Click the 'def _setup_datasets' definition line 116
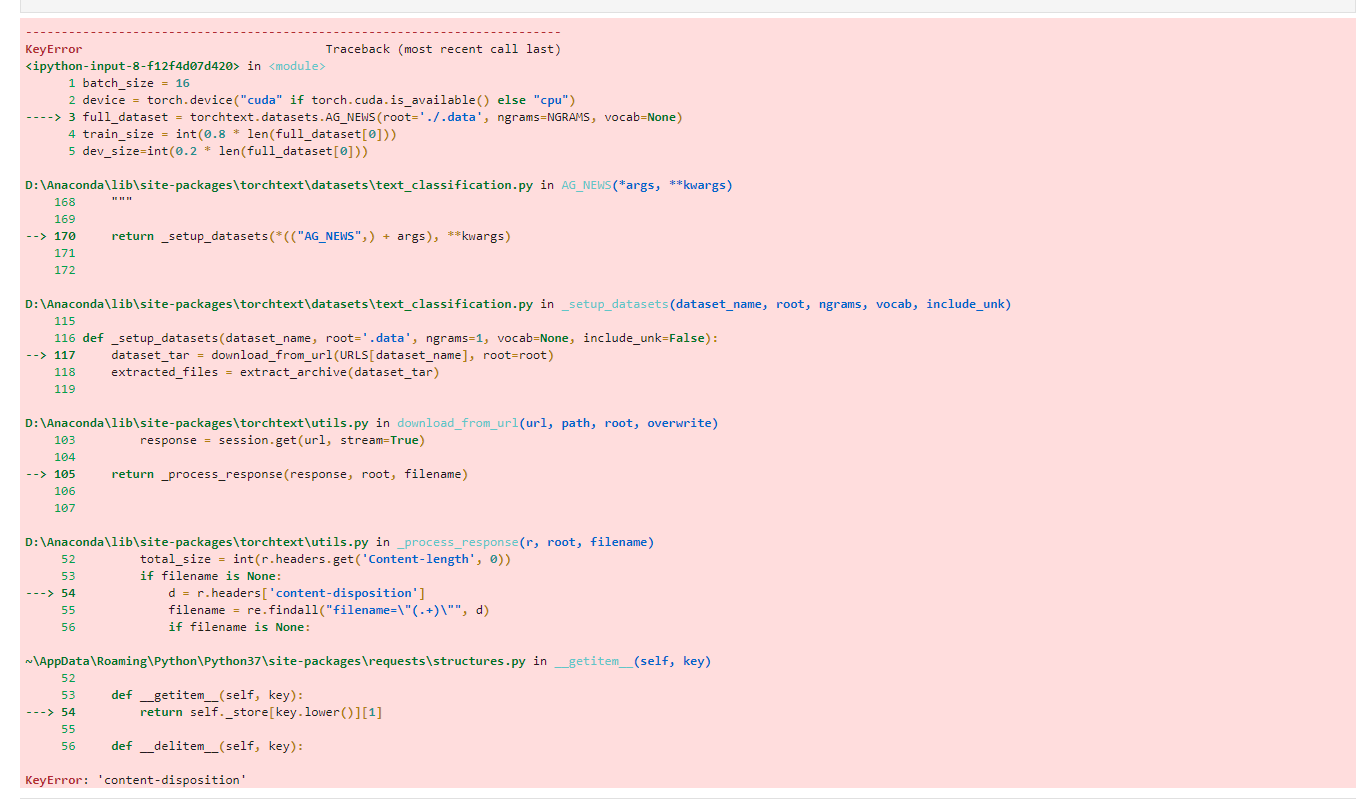 point(400,338)
